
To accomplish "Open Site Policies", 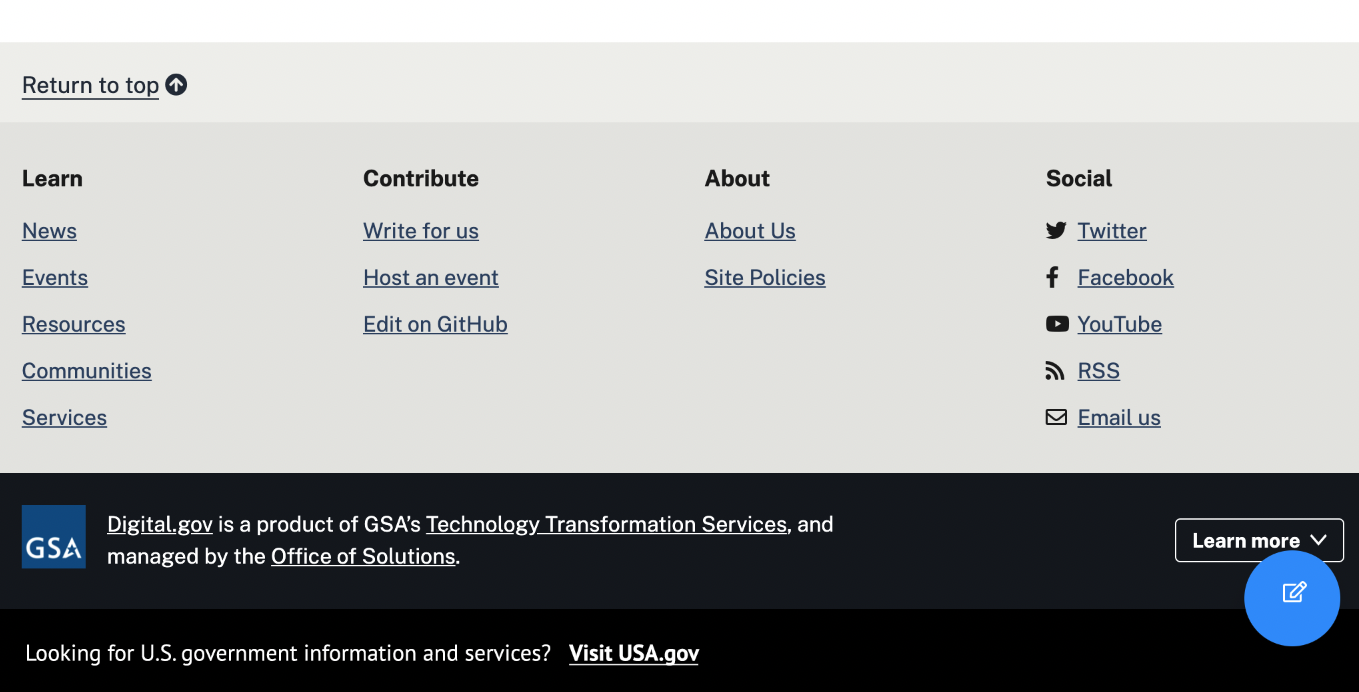I will (765, 278).
